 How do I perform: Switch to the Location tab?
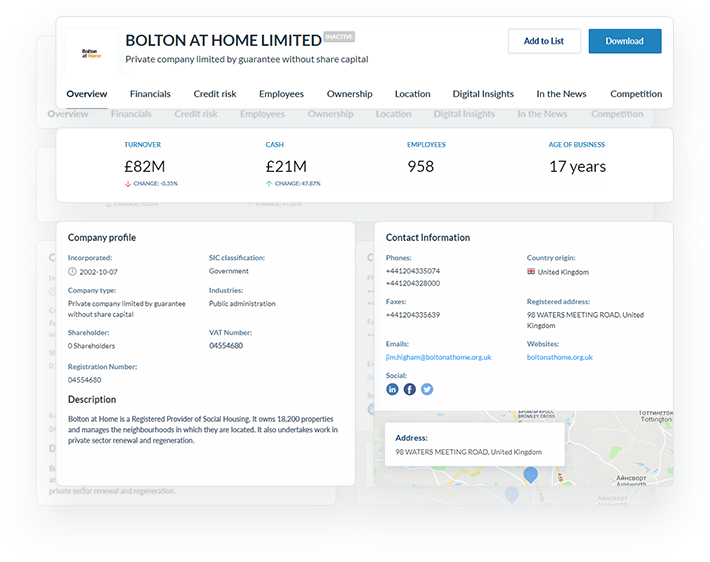pos(413,94)
